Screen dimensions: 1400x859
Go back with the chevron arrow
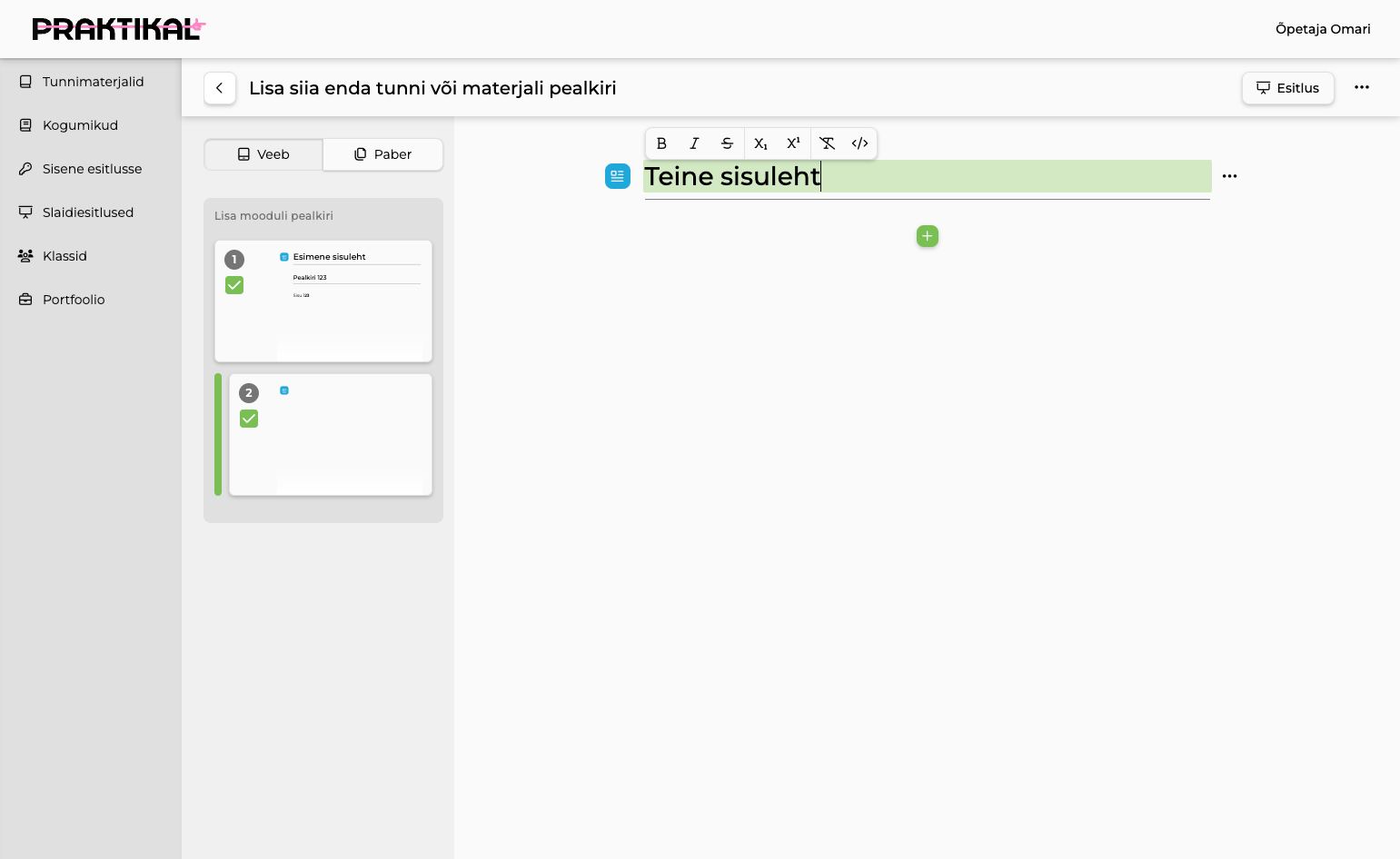click(x=220, y=88)
